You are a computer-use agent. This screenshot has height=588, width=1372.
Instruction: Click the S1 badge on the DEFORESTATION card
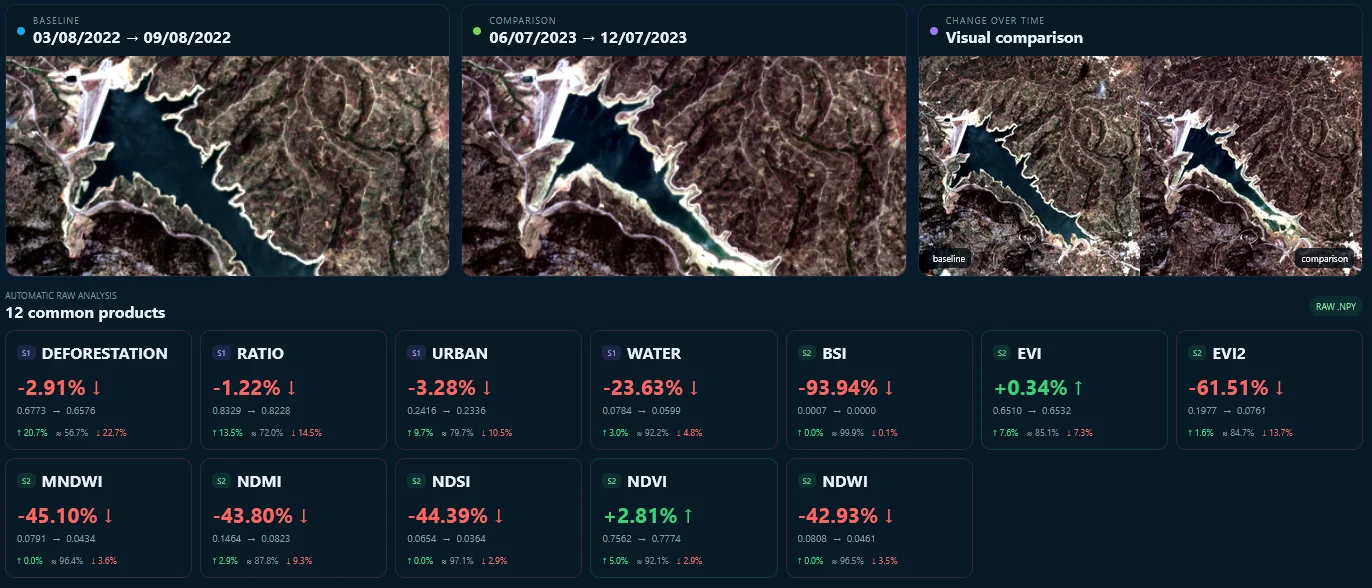(27, 353)
